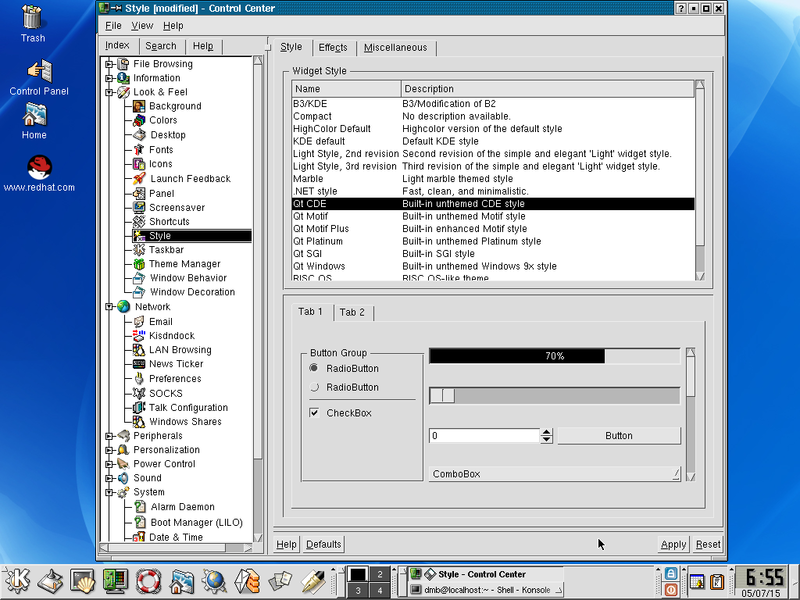Launch the terminal shell from the panel
The image size is (800, 600).
pos(83,581)
